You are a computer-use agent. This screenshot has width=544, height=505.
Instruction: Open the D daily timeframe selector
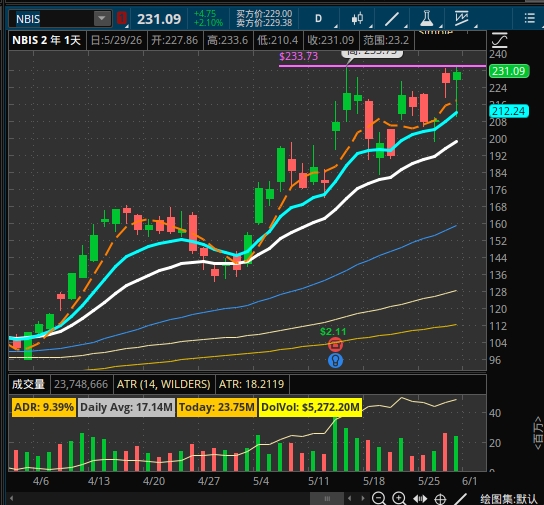click(x=318, y=18)
